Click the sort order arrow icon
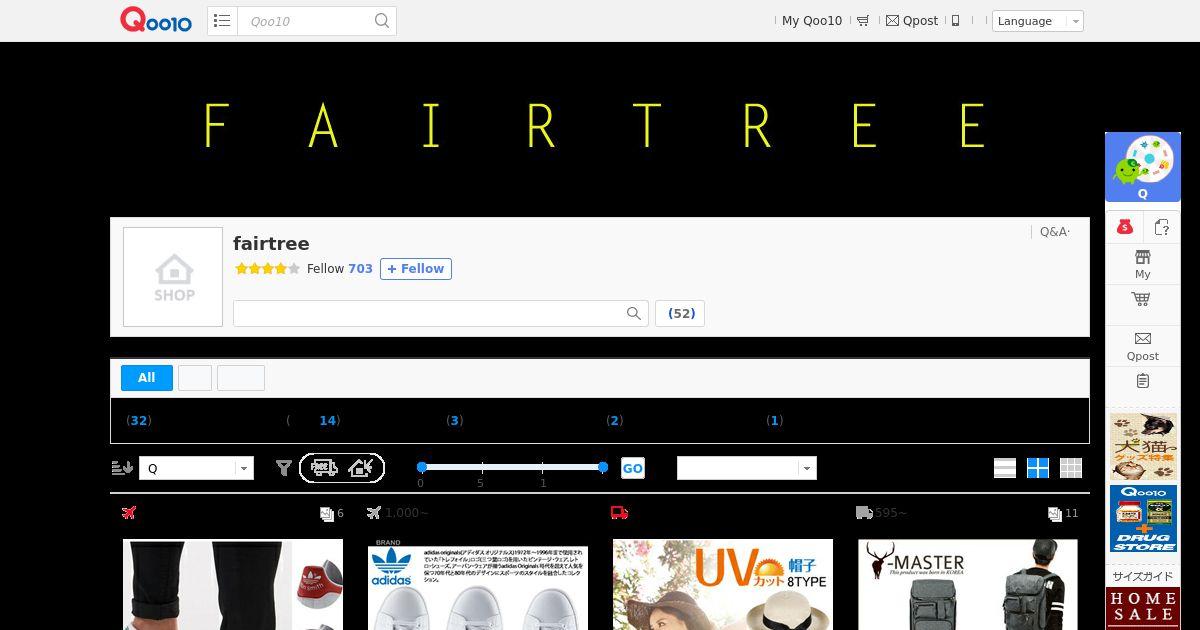The width and height of the screenshot is (1200, 630). point(122,467)
